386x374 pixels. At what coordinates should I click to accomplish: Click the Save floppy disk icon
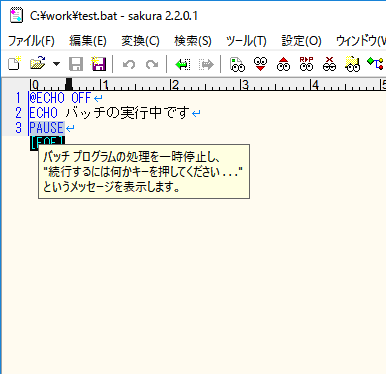[76, 64]
